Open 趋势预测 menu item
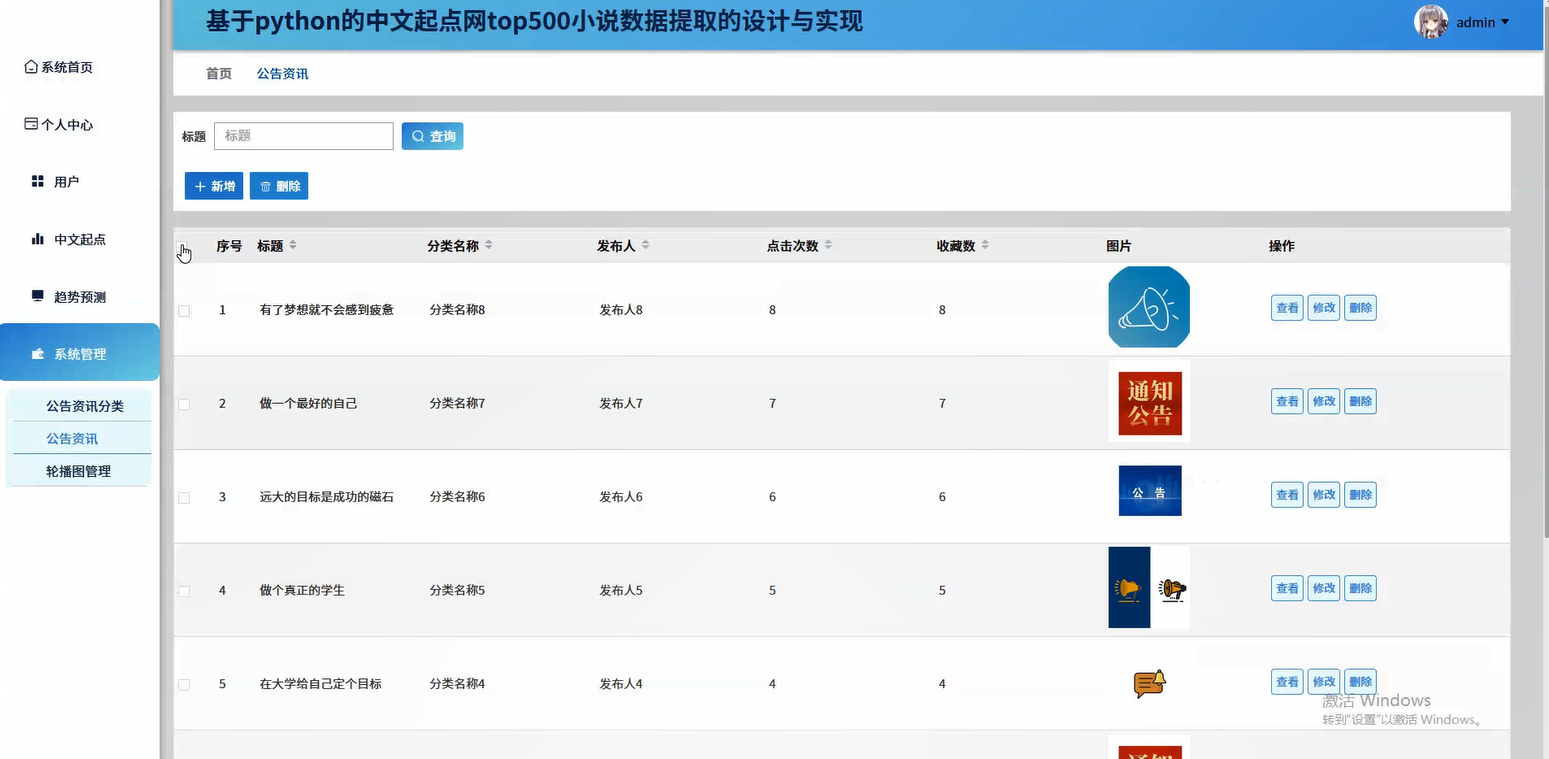The height and width of the screenshot is (759, 1549). (68, 297)
